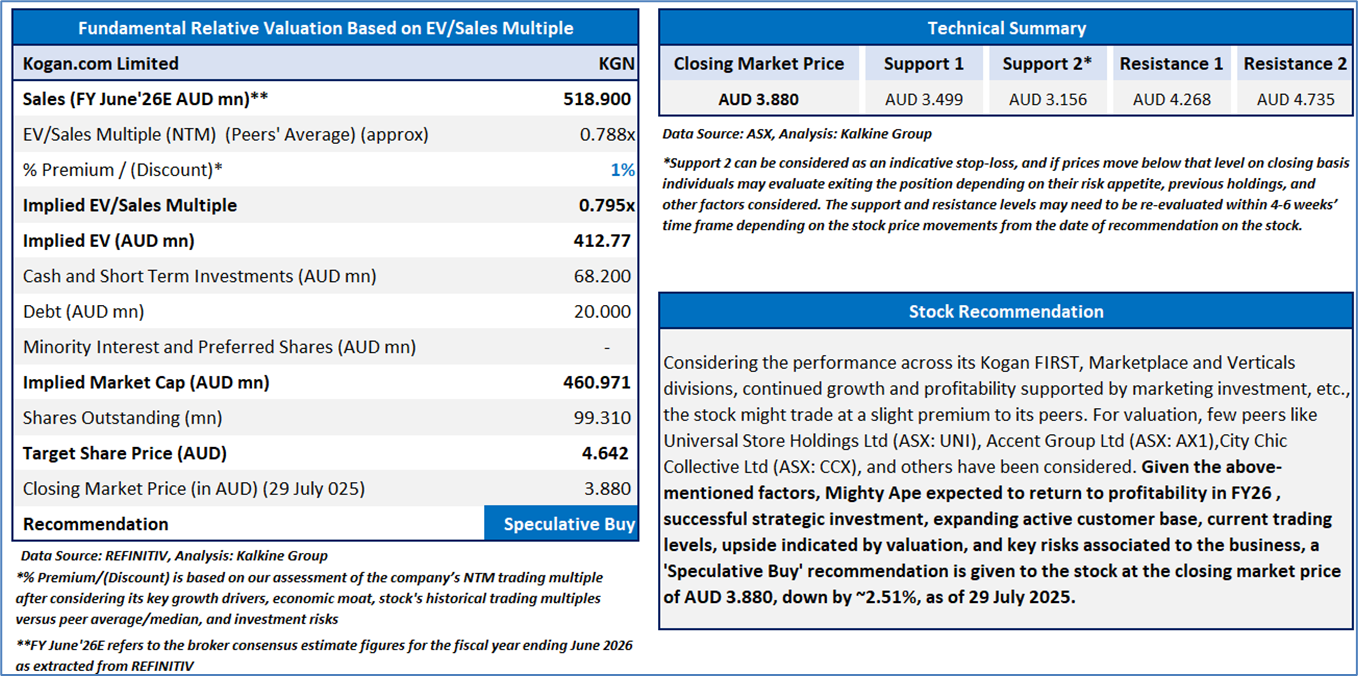Click the Support 2* column header
The width and height of the screenshot is (1358, 676).
click(1047, 64)
